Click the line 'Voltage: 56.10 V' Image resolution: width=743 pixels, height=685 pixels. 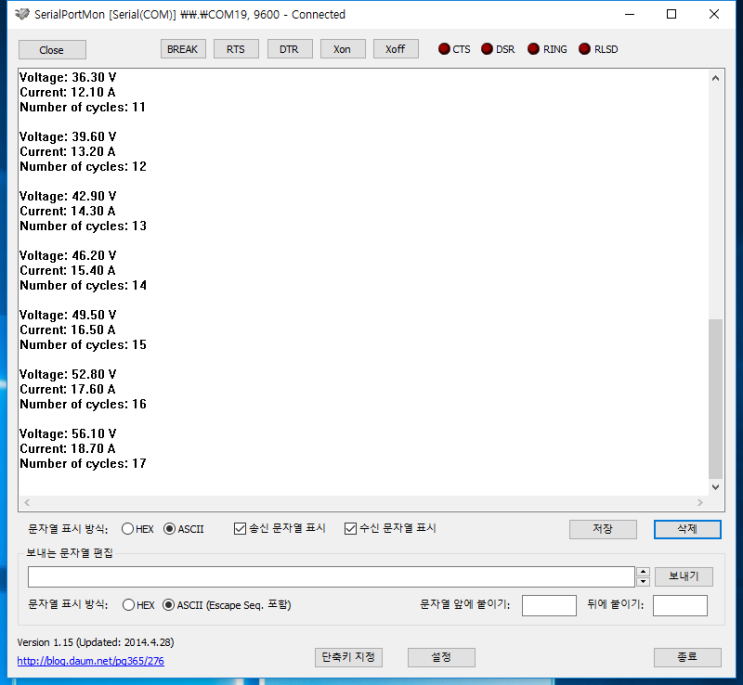pos(68,434)
